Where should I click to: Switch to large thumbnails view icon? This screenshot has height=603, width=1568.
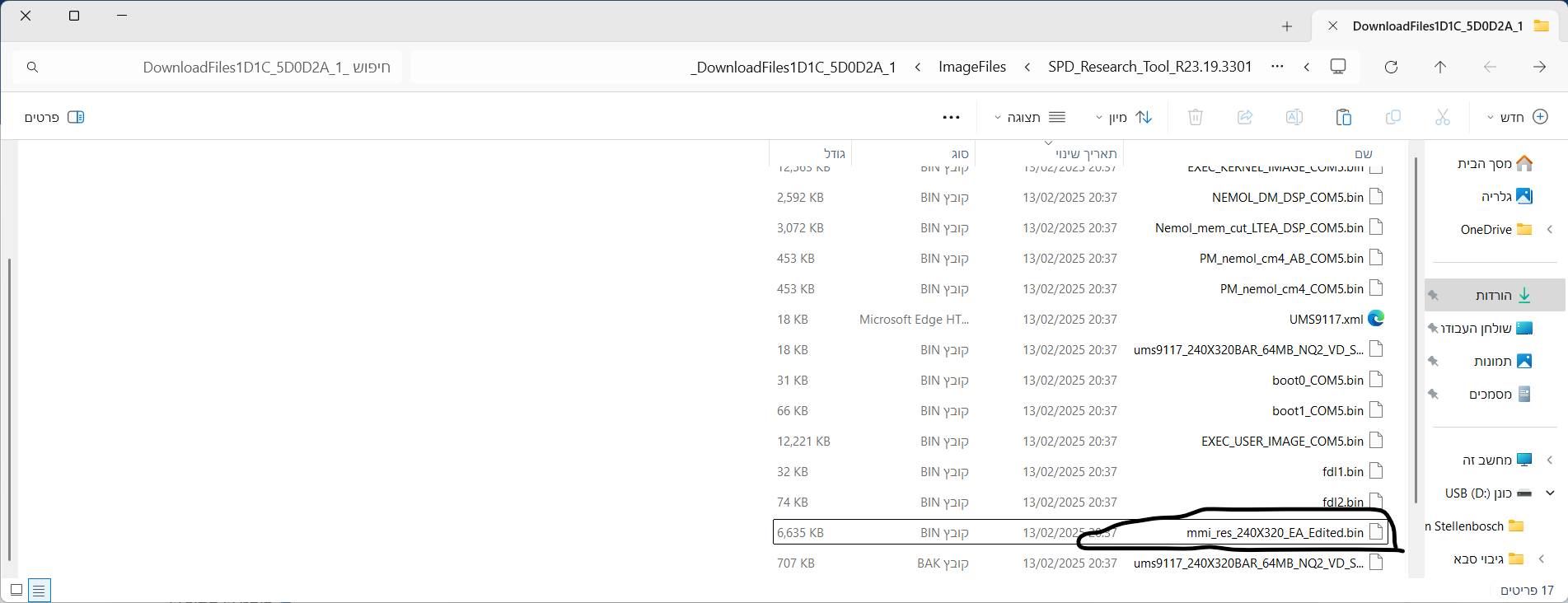(x=16, y=590)
